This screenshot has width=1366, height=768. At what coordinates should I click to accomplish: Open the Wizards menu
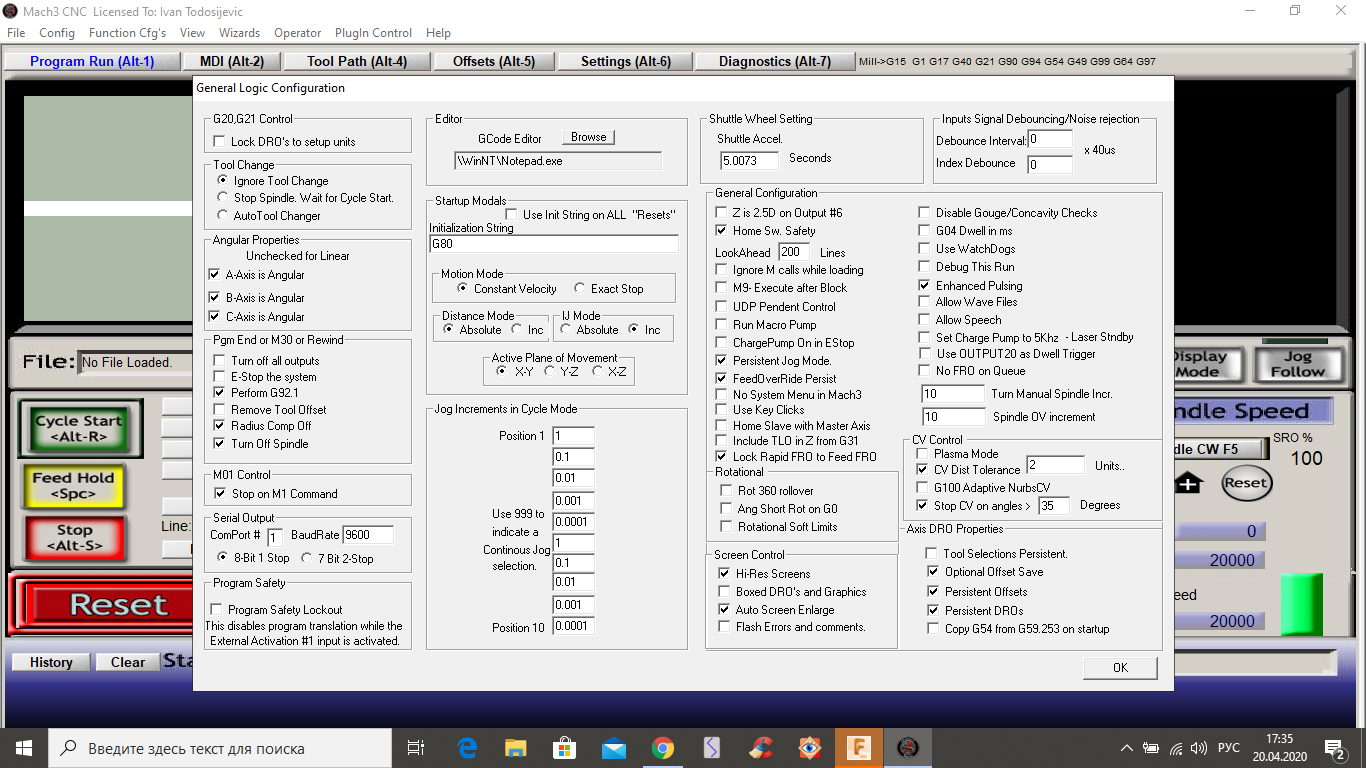[x=239, y=33]
